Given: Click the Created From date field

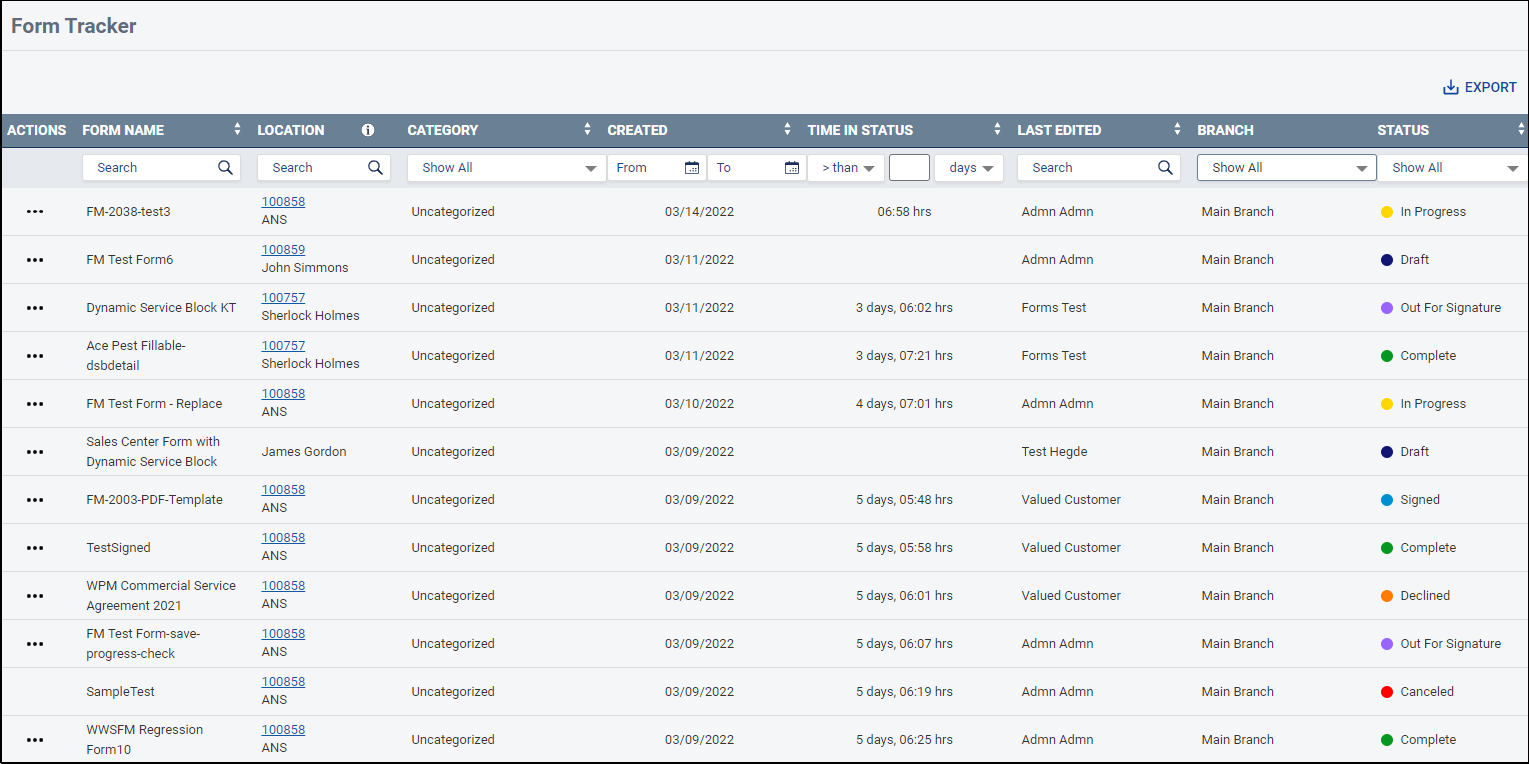Looking at the screenshot, I should (x=657, y=168).
